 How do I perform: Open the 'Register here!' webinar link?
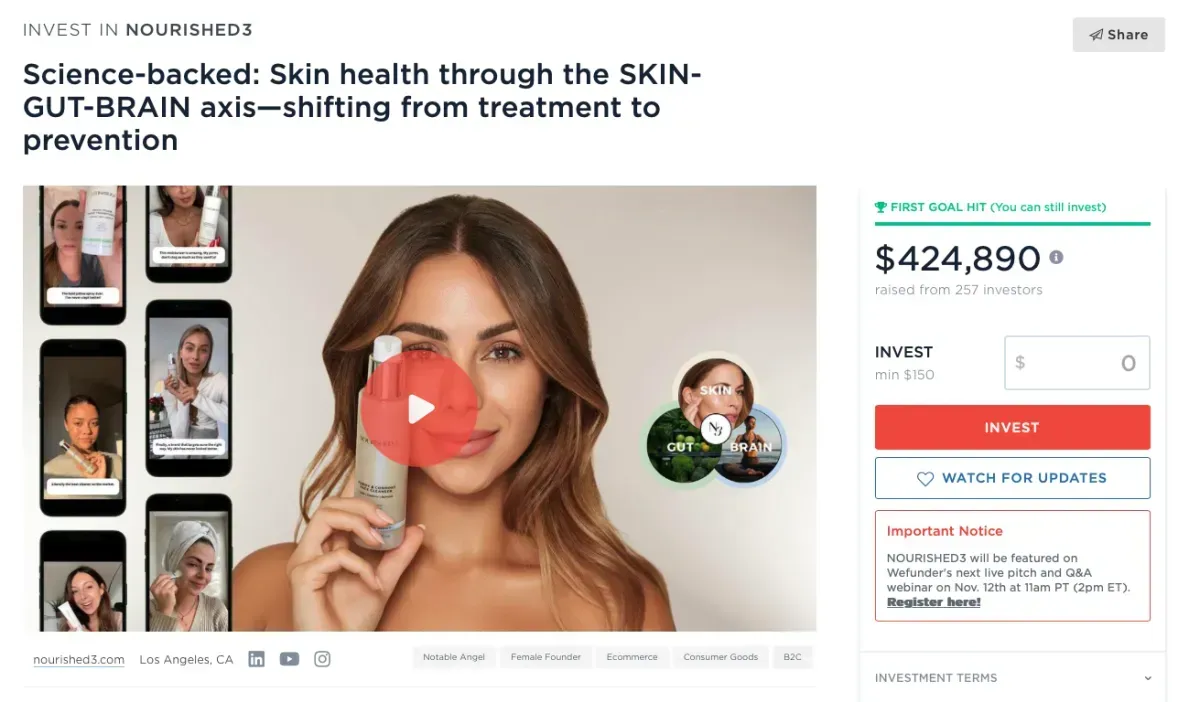coord(934,602)
